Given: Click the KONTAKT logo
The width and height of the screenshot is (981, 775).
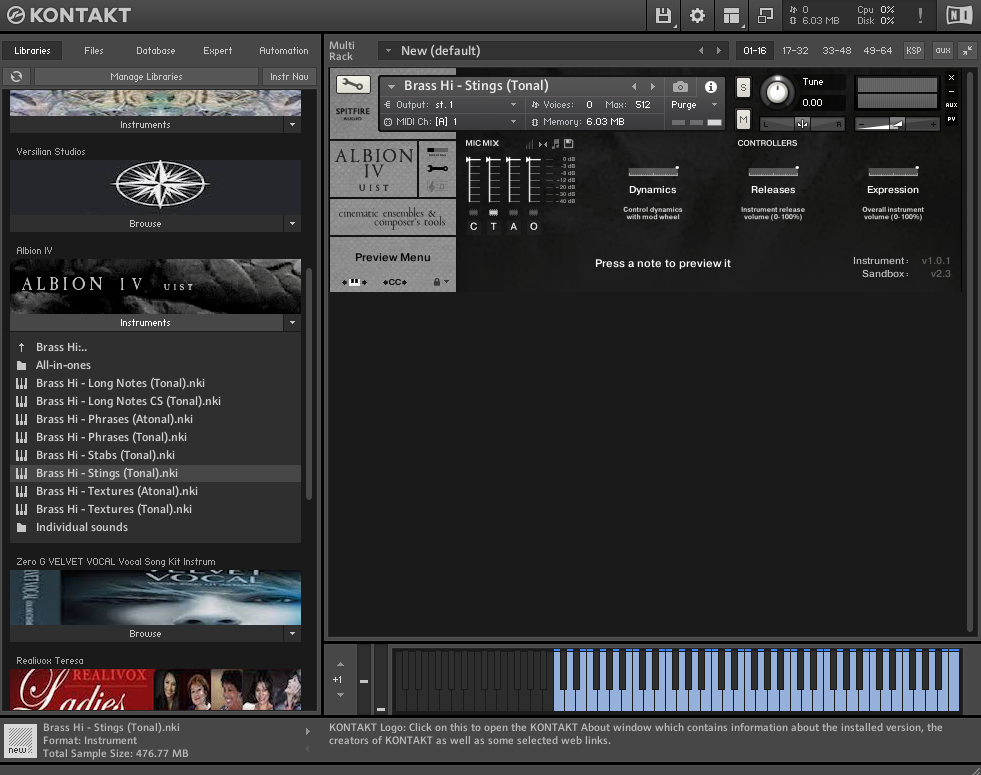Looking at the screenshot, I should tap(68, 15).
